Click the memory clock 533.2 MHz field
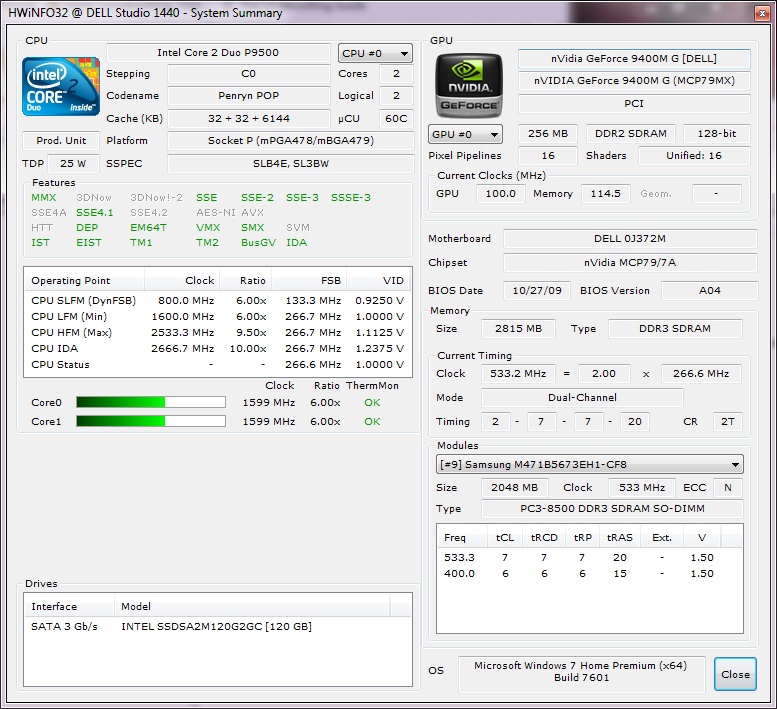The width and height of the screenshot is (777, 709). [518, 374]
